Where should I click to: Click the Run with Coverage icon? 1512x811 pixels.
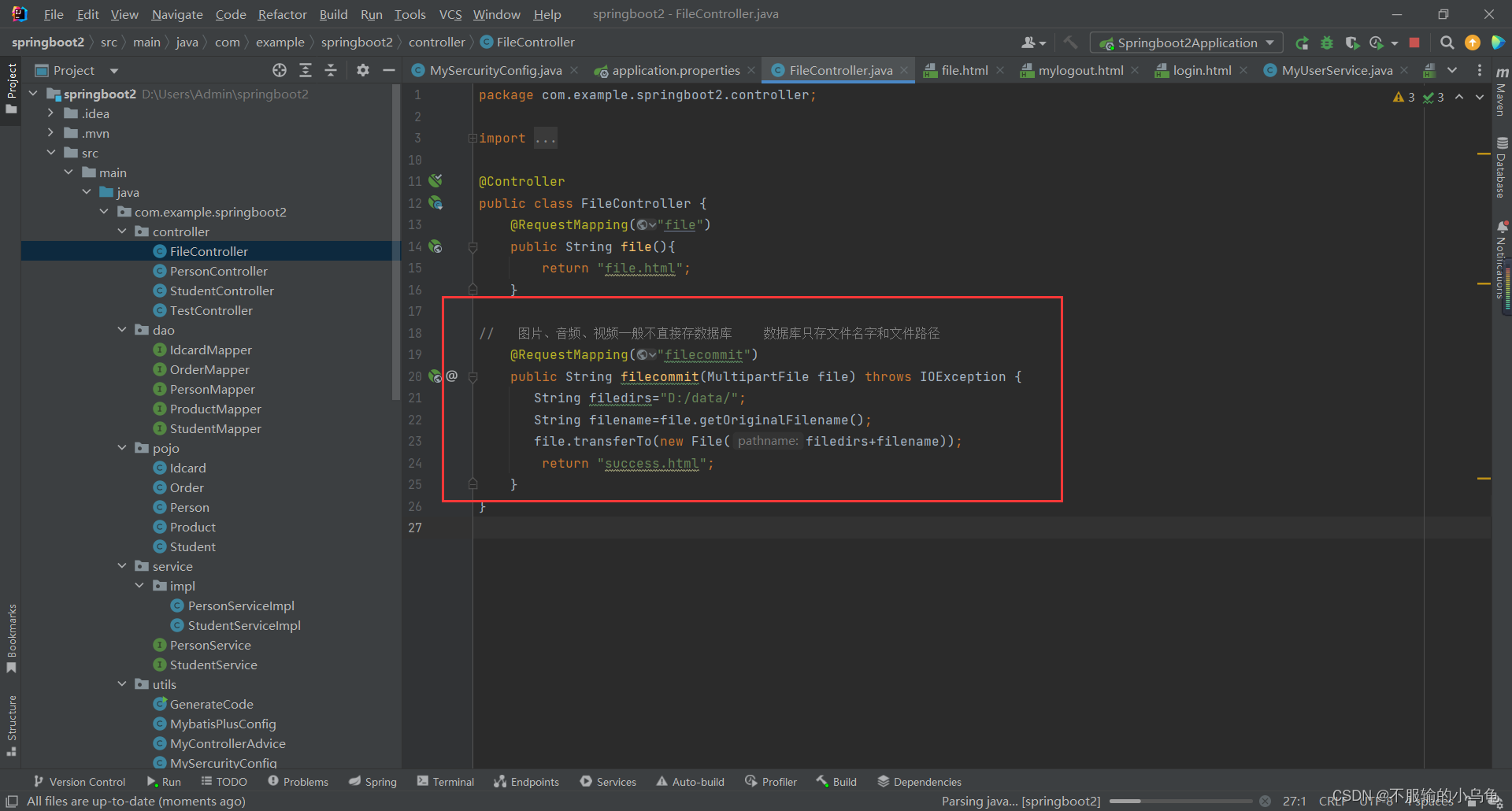[x=1352, y=43]
